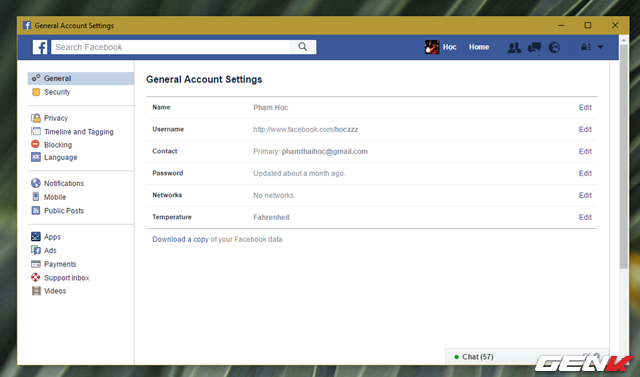640x377 pixels.
Task: Click the Payments card icon
Action: [x=36, y=264]
